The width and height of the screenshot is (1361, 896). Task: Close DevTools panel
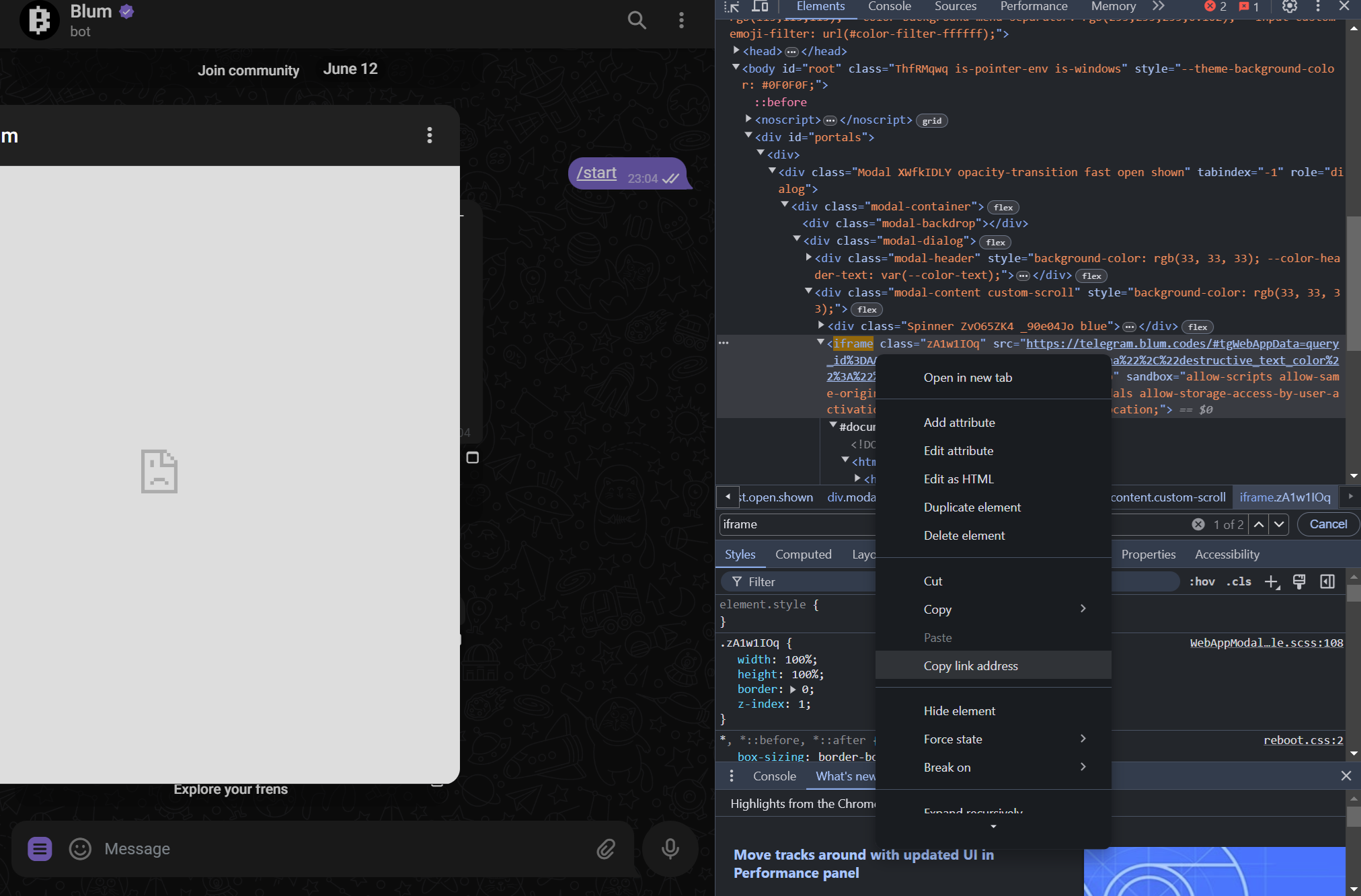[x=1344, y=7]
